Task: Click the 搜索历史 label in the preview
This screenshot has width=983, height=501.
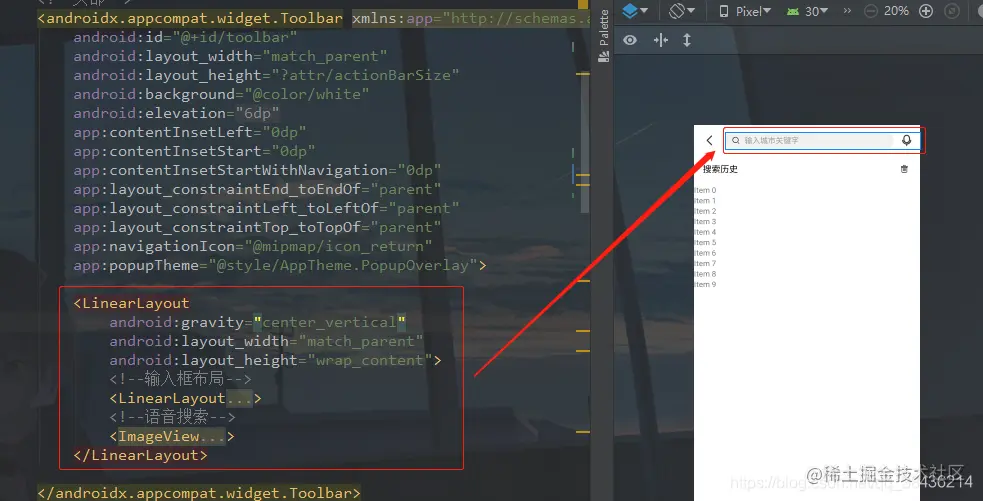Action: (x=720, y=169)
